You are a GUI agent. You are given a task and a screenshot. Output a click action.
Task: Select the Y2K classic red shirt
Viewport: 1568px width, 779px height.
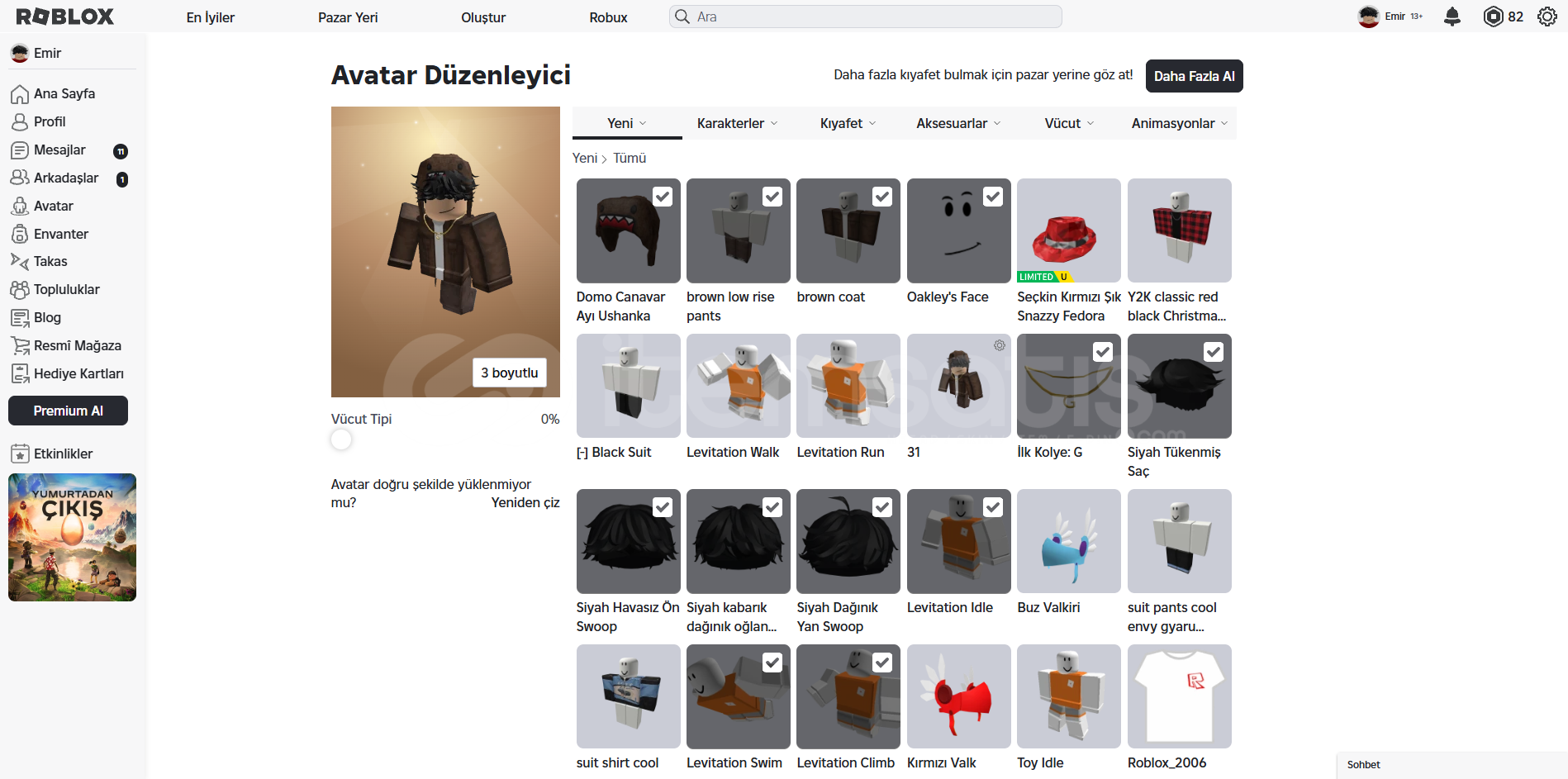click(x=1180, y=230)
